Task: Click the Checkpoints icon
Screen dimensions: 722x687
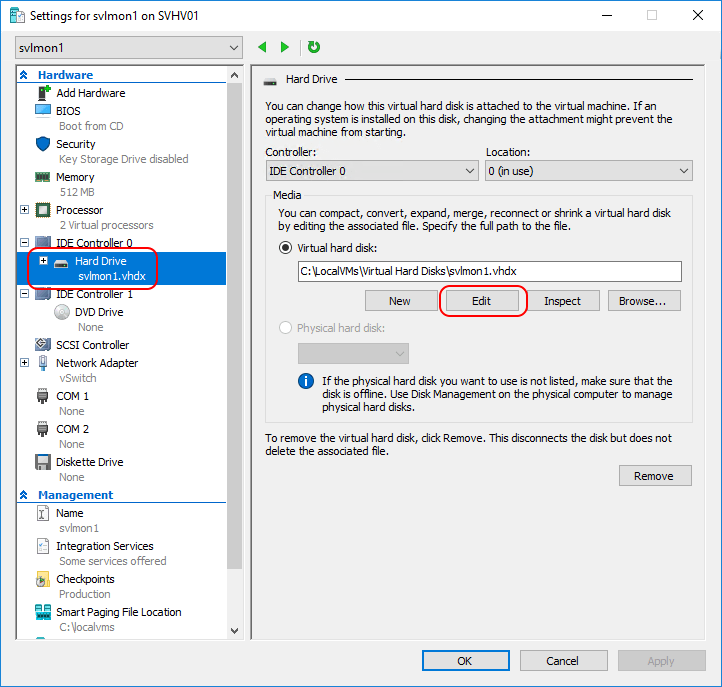Action: click(x=42, y=579)
